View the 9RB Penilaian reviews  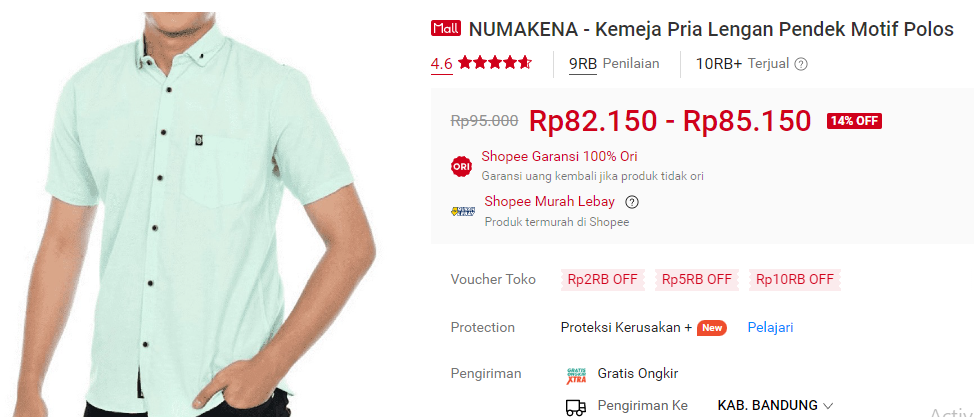(x=614, y=63)
